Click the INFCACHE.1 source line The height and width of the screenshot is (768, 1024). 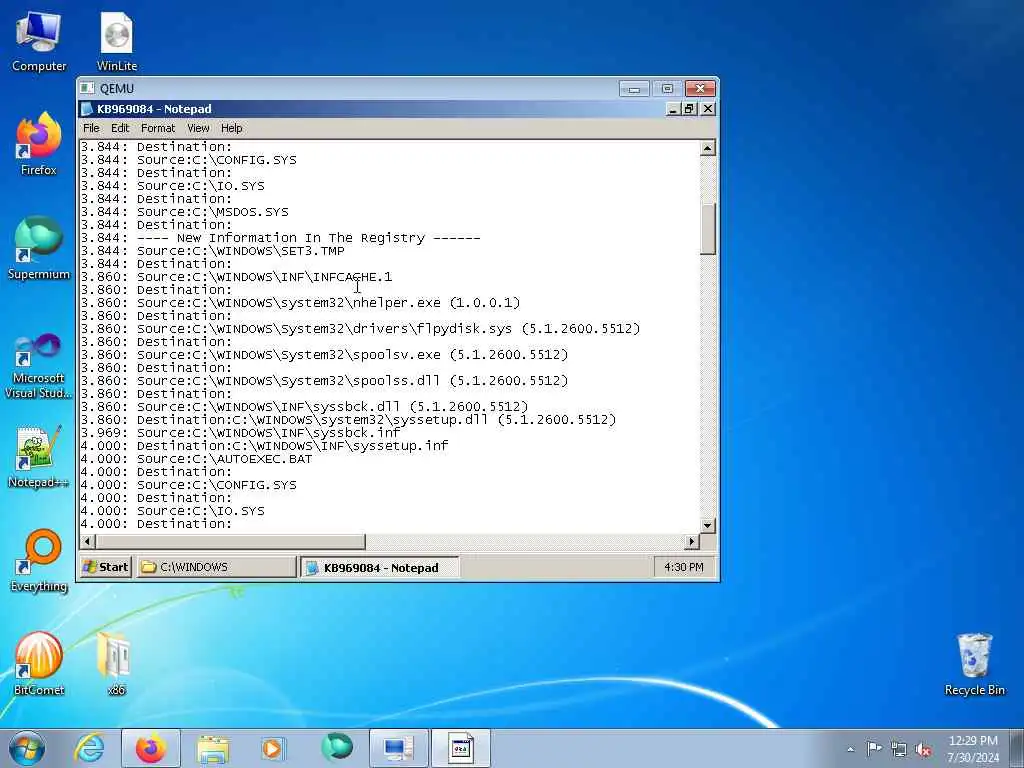pos(236,277)
